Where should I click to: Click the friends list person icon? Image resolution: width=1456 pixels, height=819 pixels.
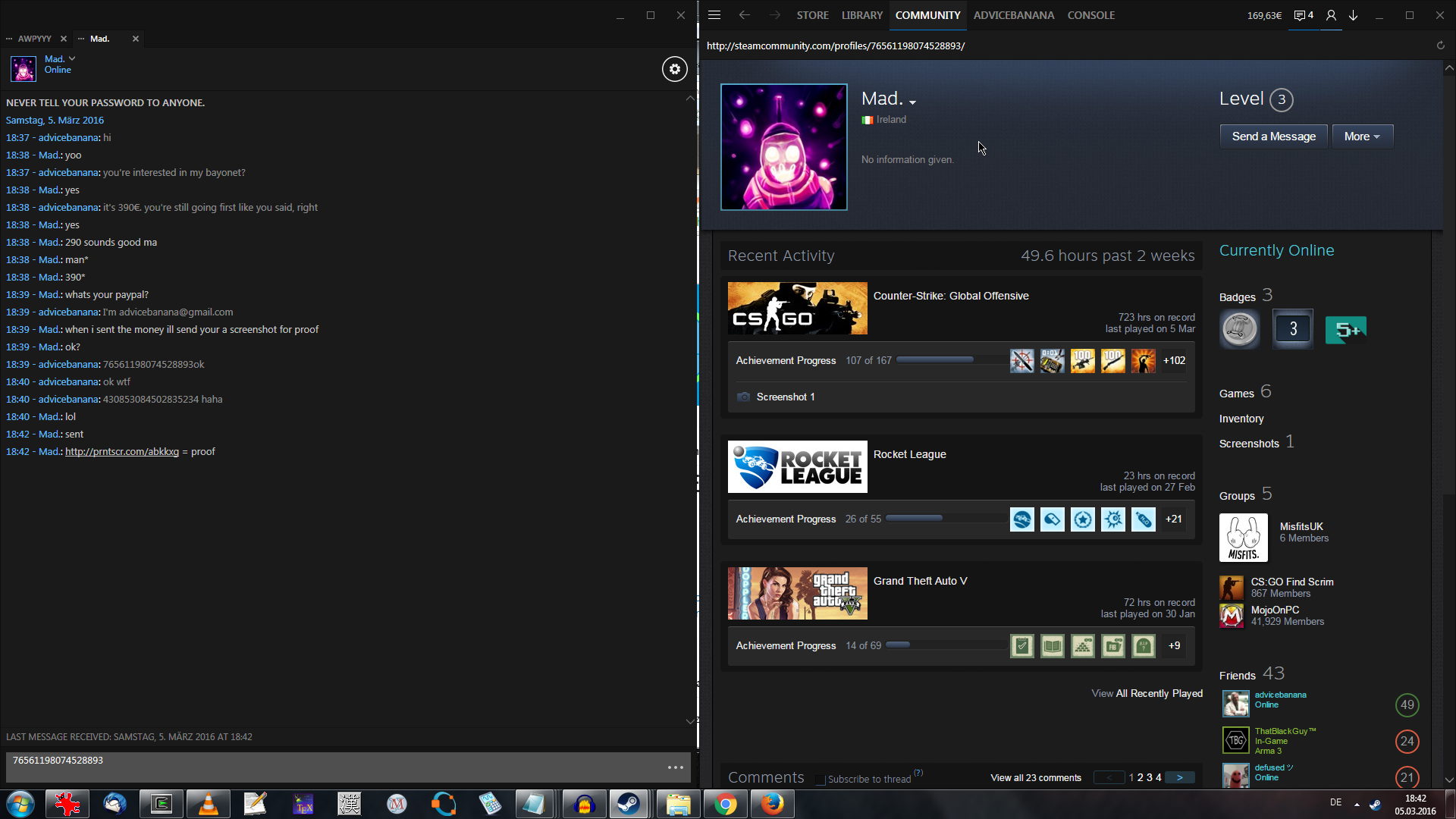click(x=1331, y=15)
